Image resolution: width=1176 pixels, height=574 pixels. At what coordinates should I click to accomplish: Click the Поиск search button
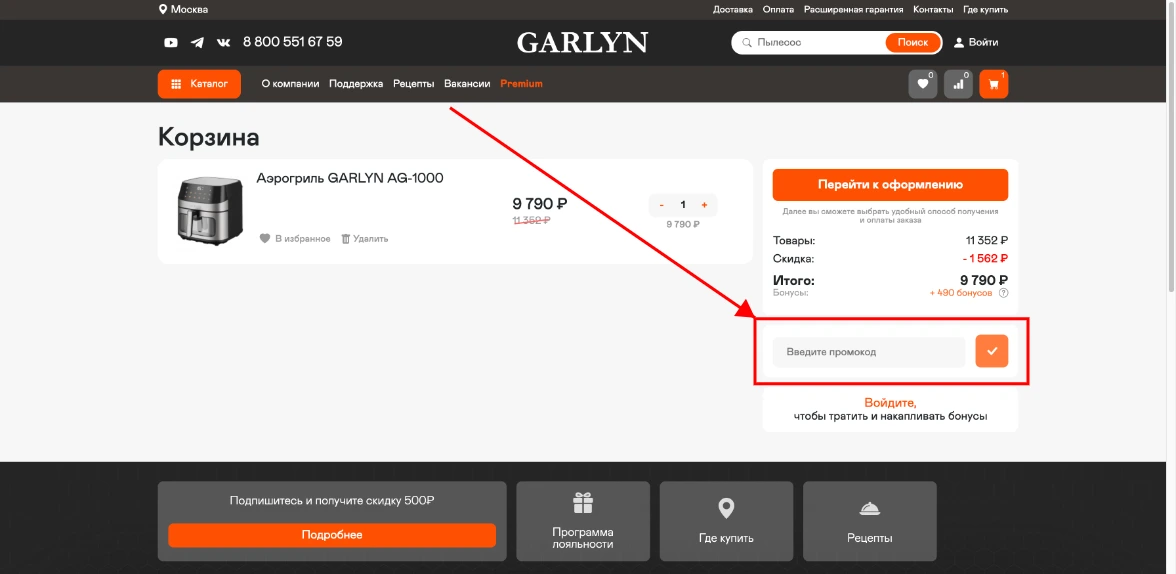913,43
